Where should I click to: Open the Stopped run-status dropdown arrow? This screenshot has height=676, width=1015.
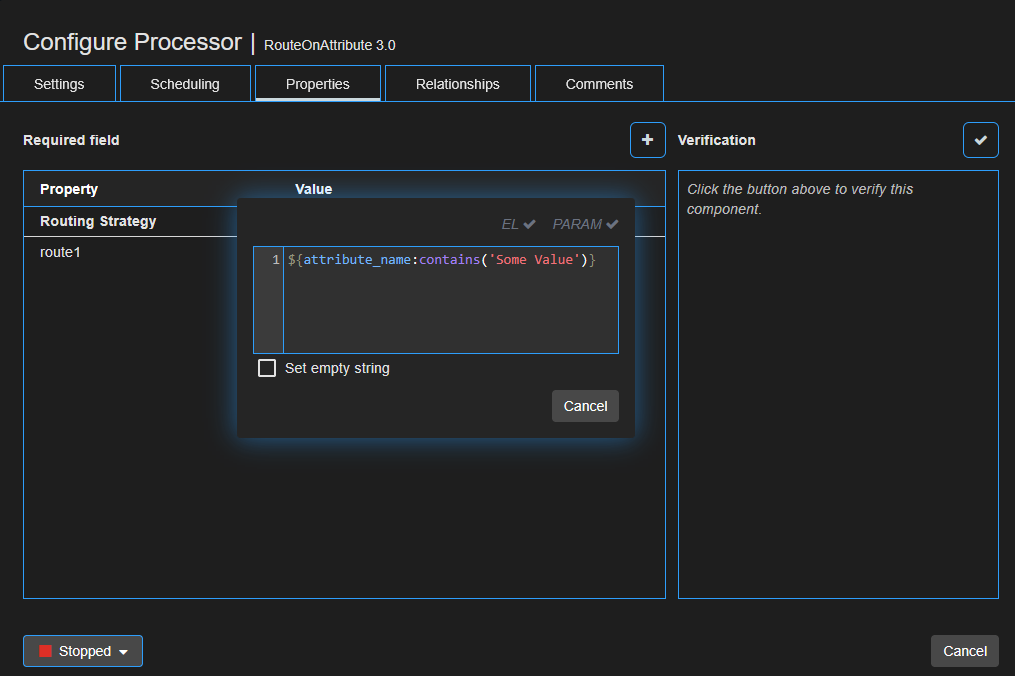123,652
